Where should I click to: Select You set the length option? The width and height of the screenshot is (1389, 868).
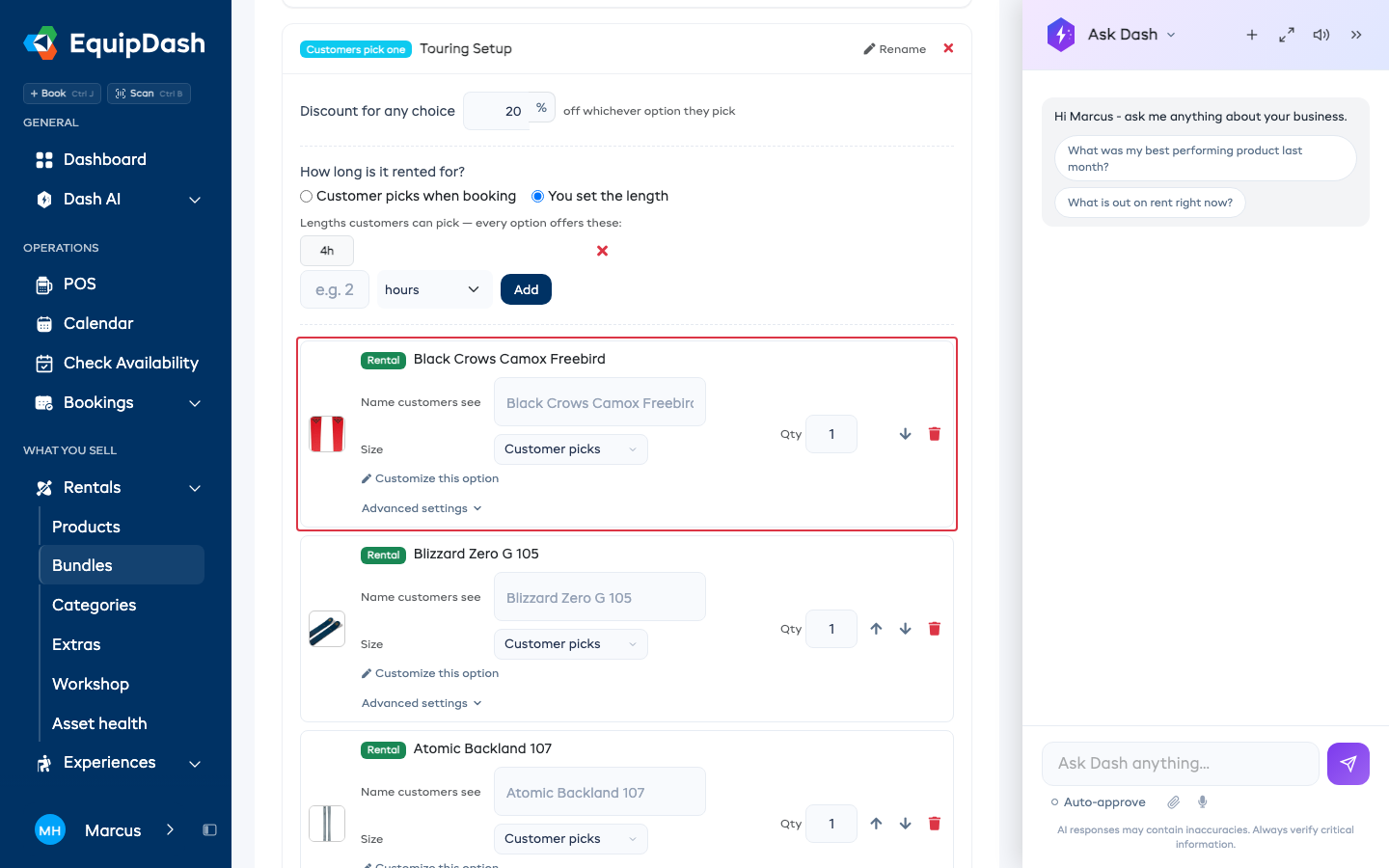538,197
